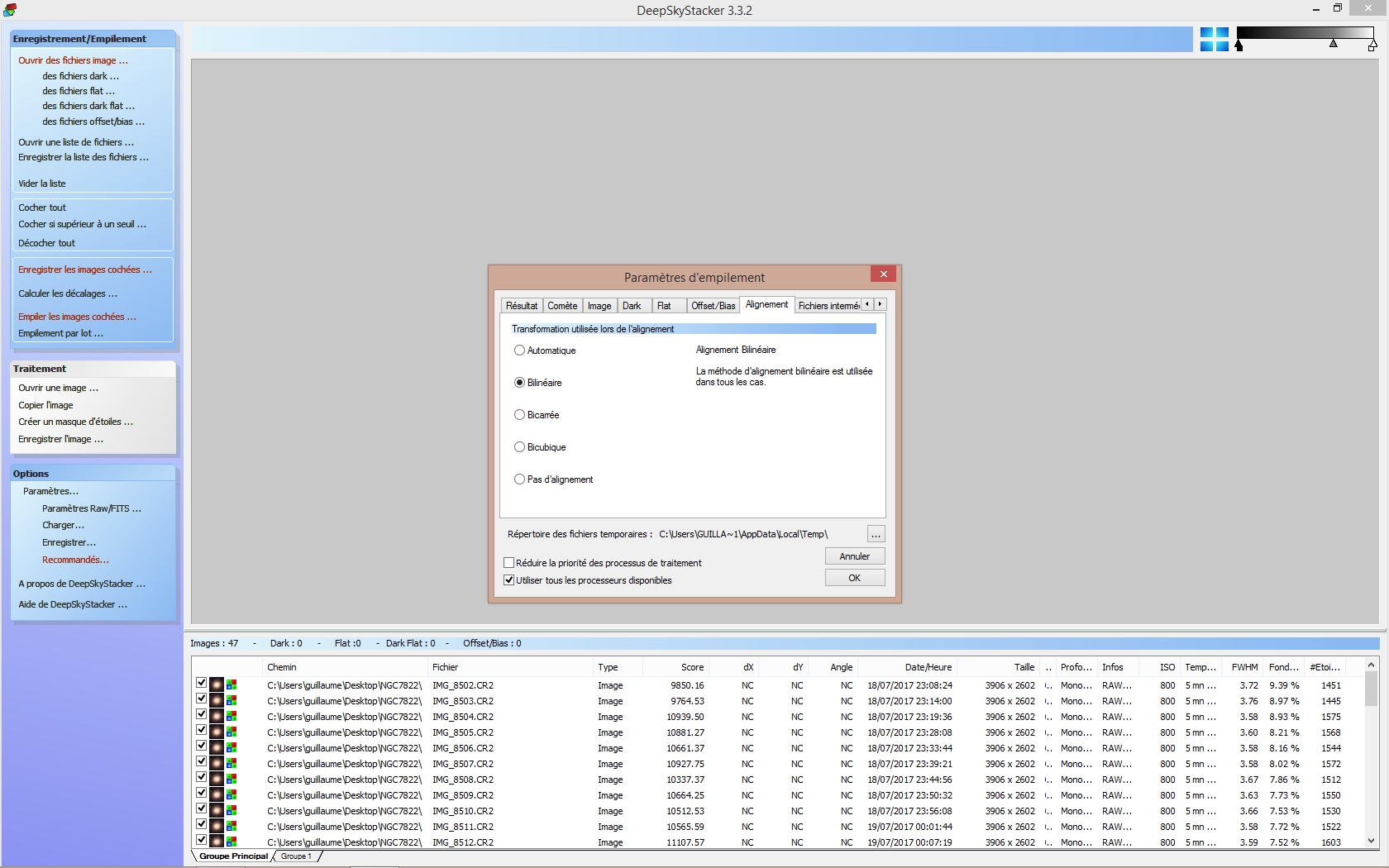Click Vider la liste
Viewport: 1389px width, 868px height.
pos(41,184)
